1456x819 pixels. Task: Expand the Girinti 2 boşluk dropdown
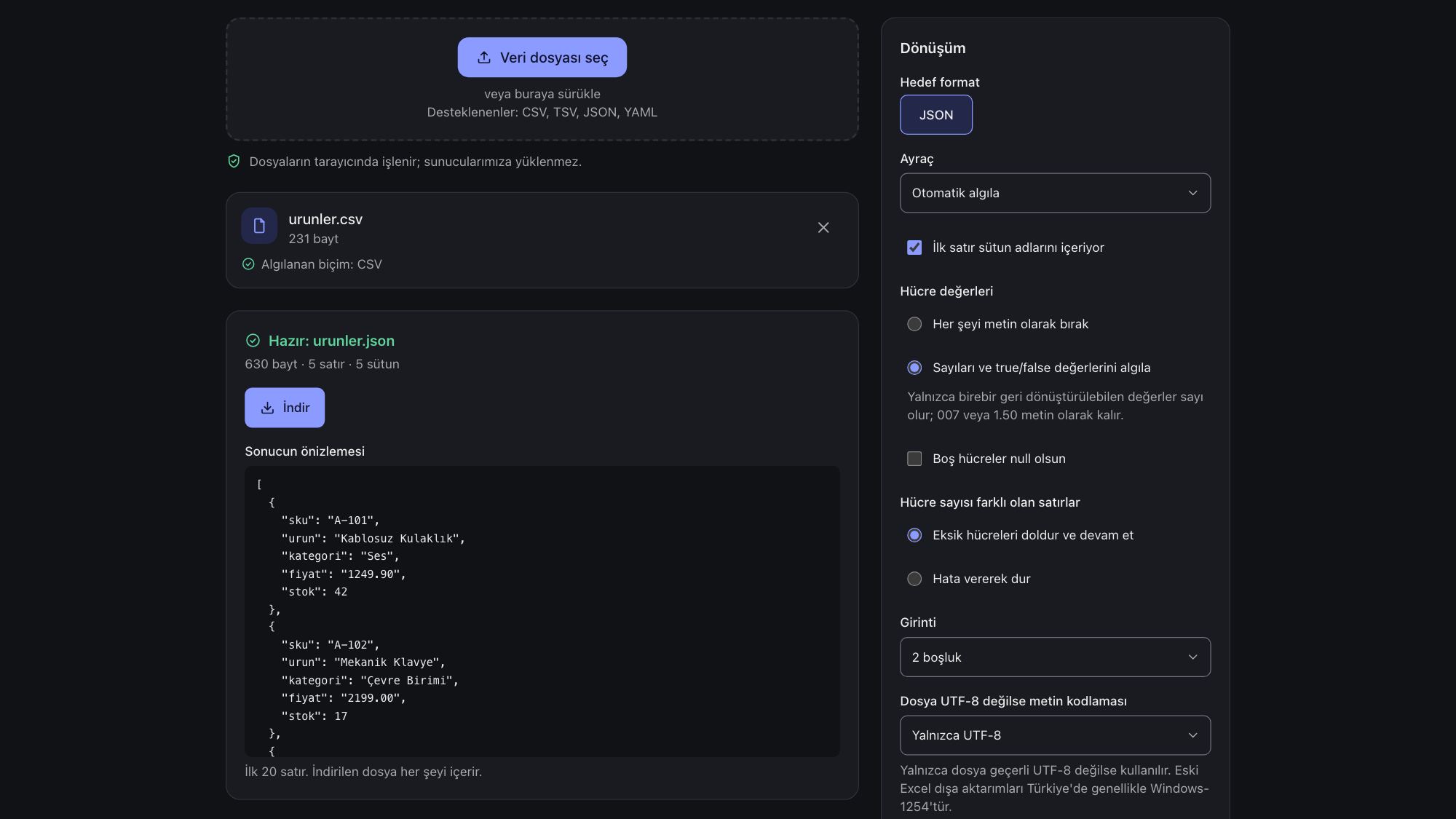(1055, 657)
